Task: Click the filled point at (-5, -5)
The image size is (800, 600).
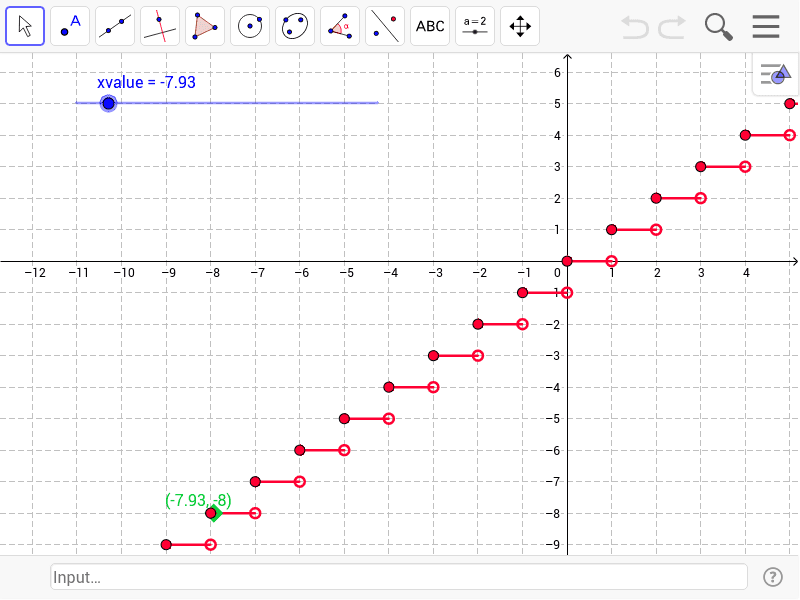Action: point(344,419)
